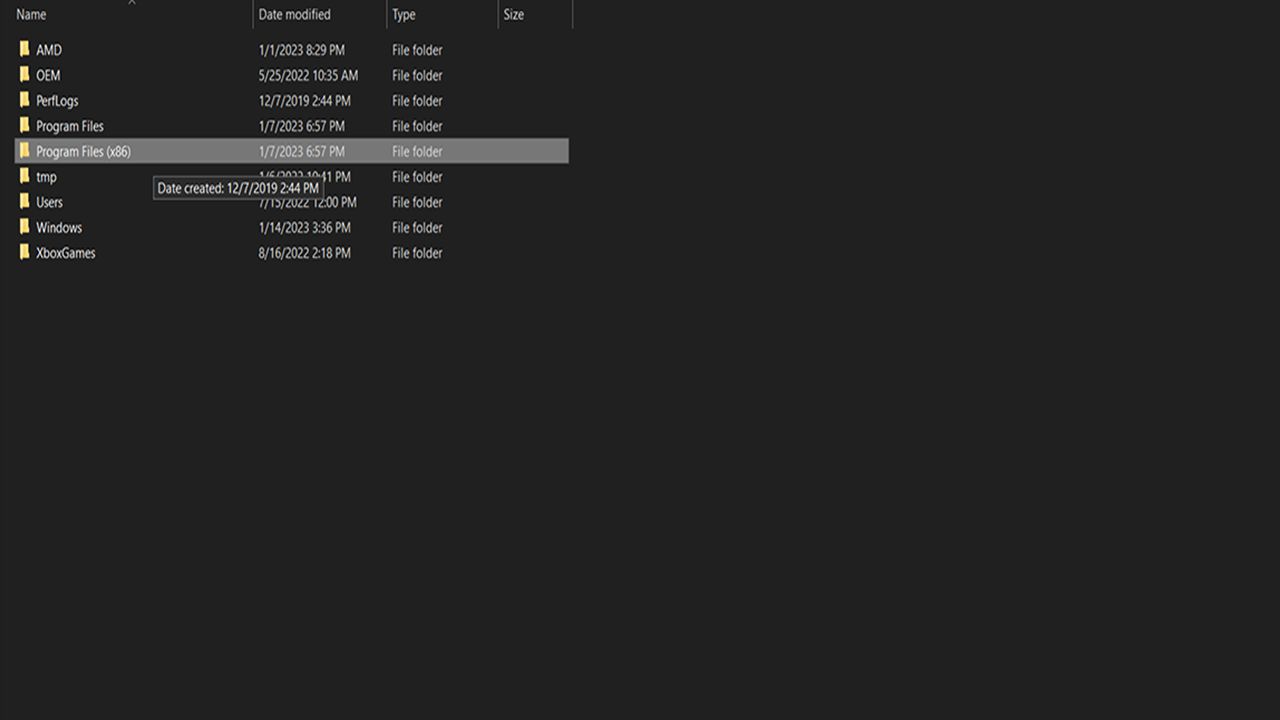Click the Date created tooltip
Screen dimensions: 1280x720
click(238, 188)
